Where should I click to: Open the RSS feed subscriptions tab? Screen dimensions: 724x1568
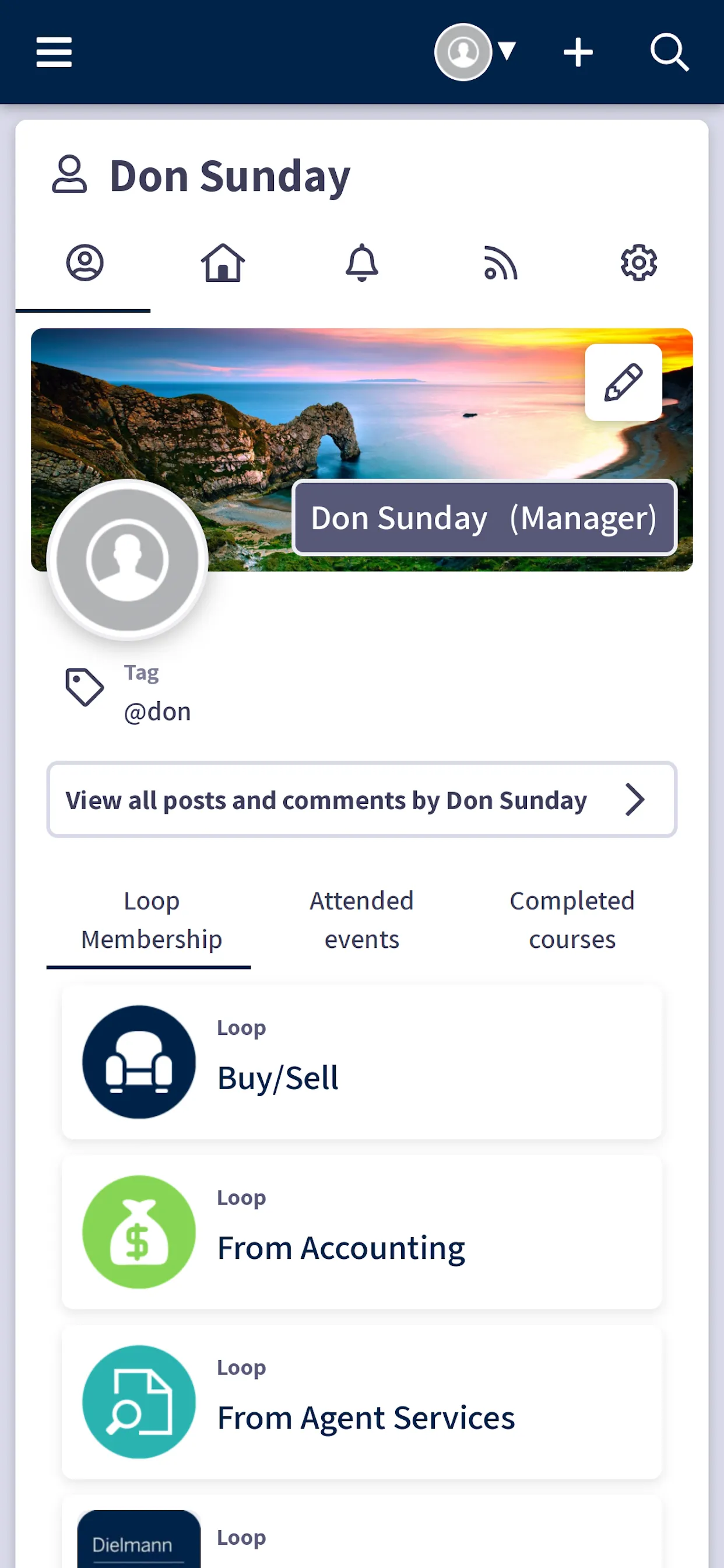click(500, 264)
